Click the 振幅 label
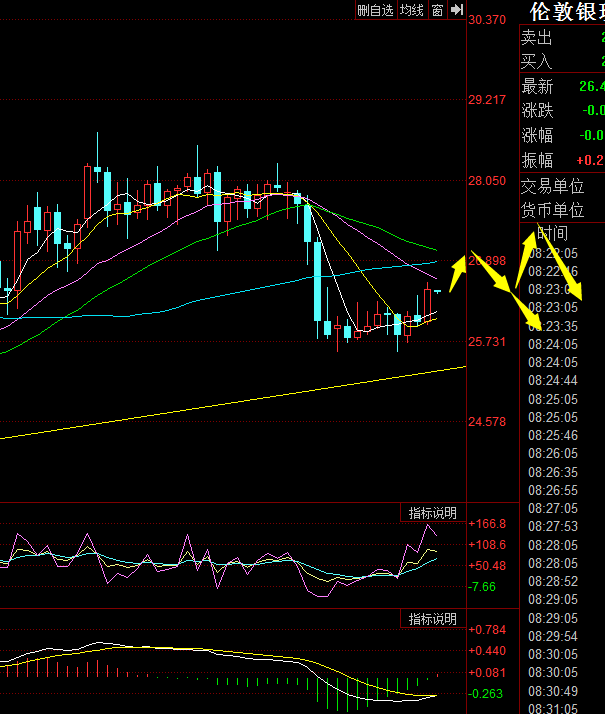Screen dimensions: 605x714 pos(537,160)
